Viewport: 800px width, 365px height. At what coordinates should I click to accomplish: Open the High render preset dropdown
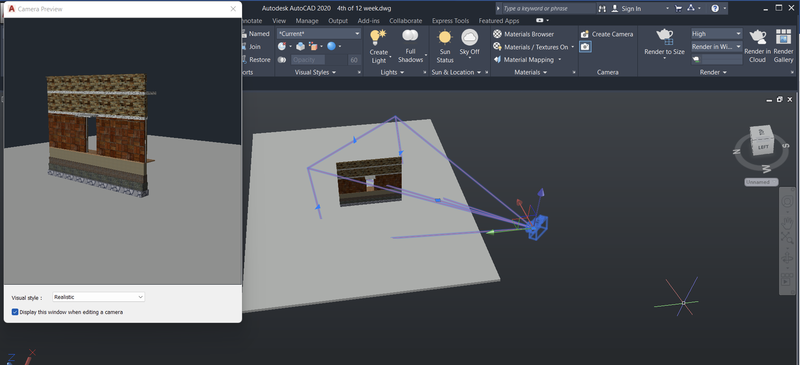click(x=717, y=34)
